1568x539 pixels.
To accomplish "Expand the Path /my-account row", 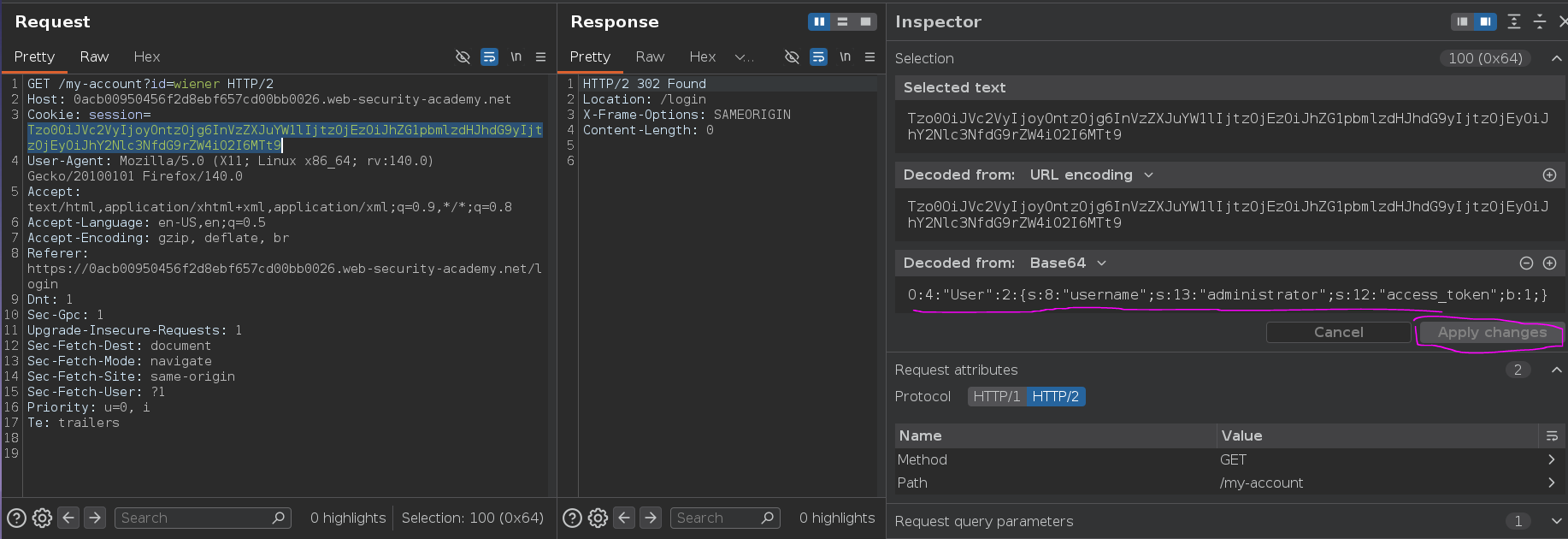I will [x=1552, y=483].
